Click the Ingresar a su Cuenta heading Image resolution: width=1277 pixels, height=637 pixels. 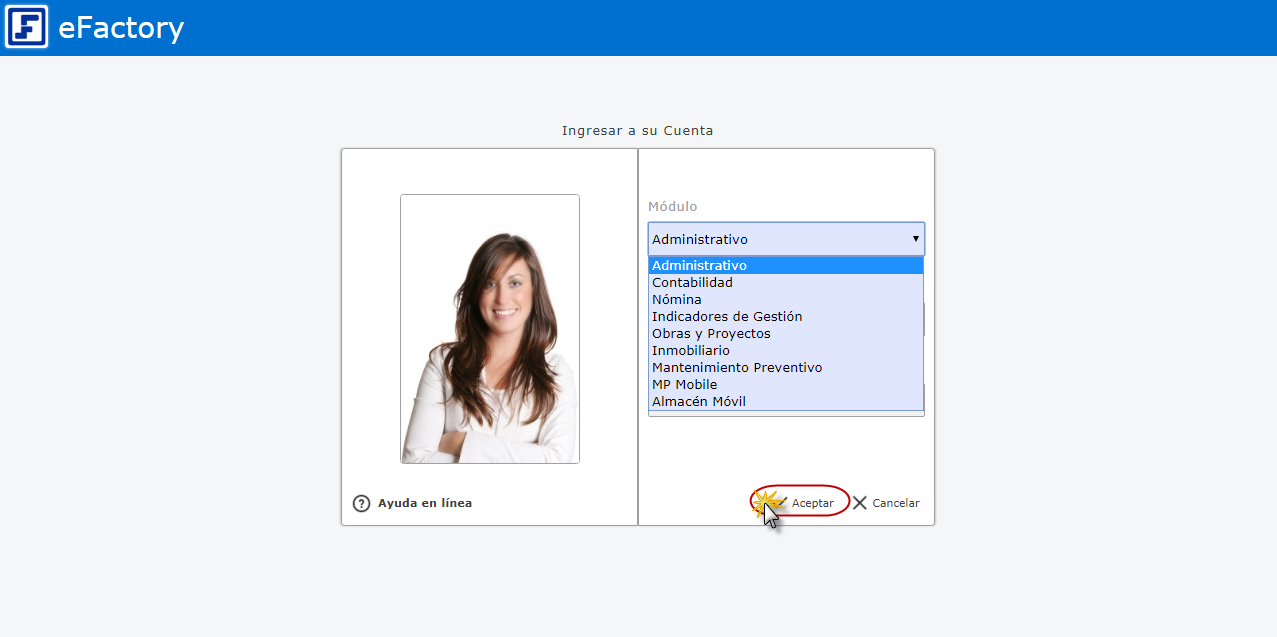pos(638,131)
